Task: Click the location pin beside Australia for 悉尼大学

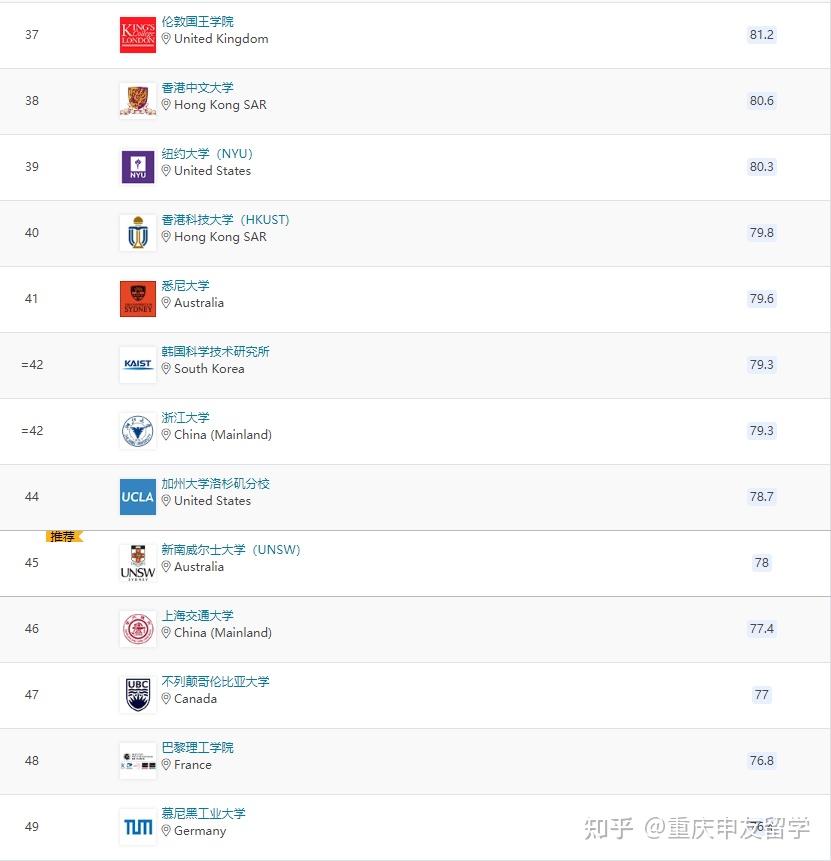Action: (166, 303)
